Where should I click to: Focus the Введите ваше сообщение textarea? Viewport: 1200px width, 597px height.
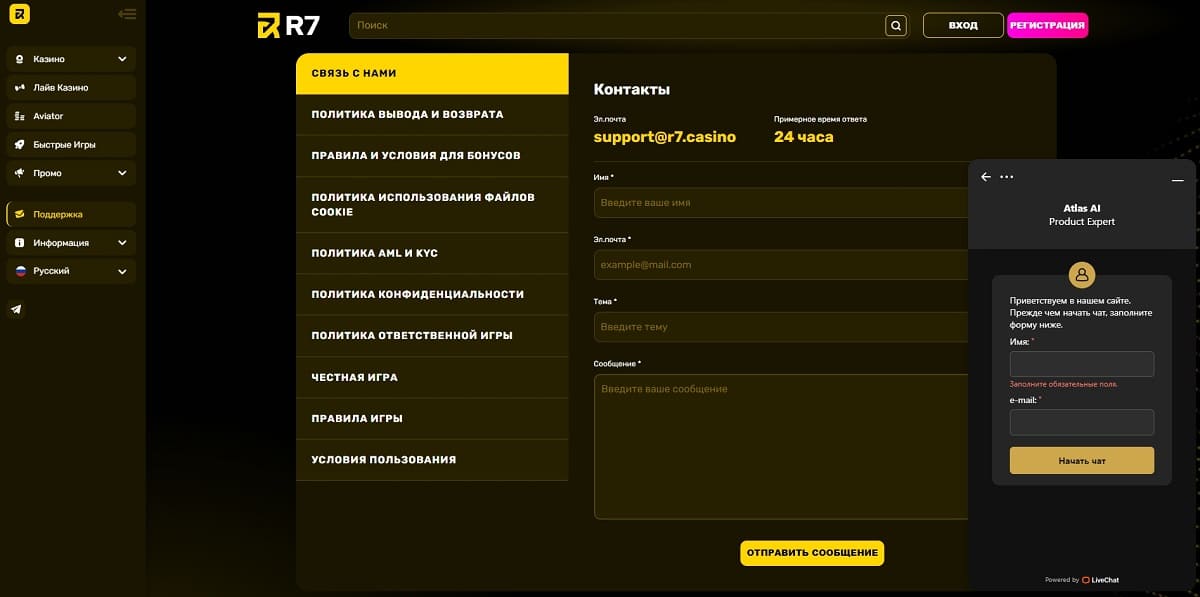781,447
